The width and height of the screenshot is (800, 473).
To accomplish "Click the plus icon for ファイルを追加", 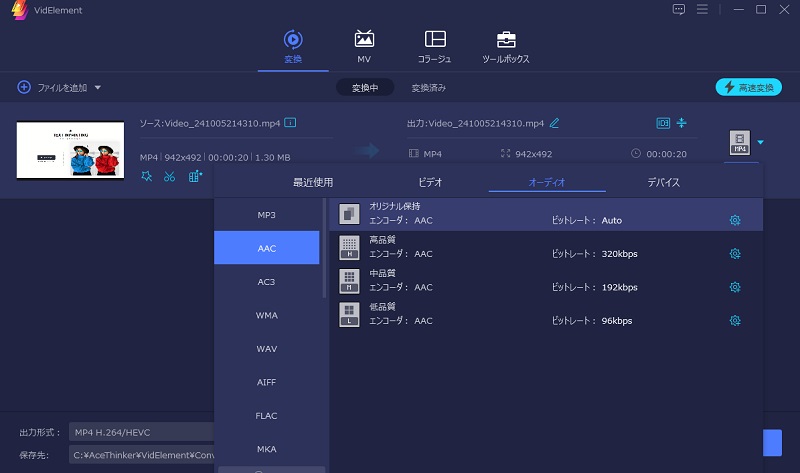I will [x=24, y=87].
